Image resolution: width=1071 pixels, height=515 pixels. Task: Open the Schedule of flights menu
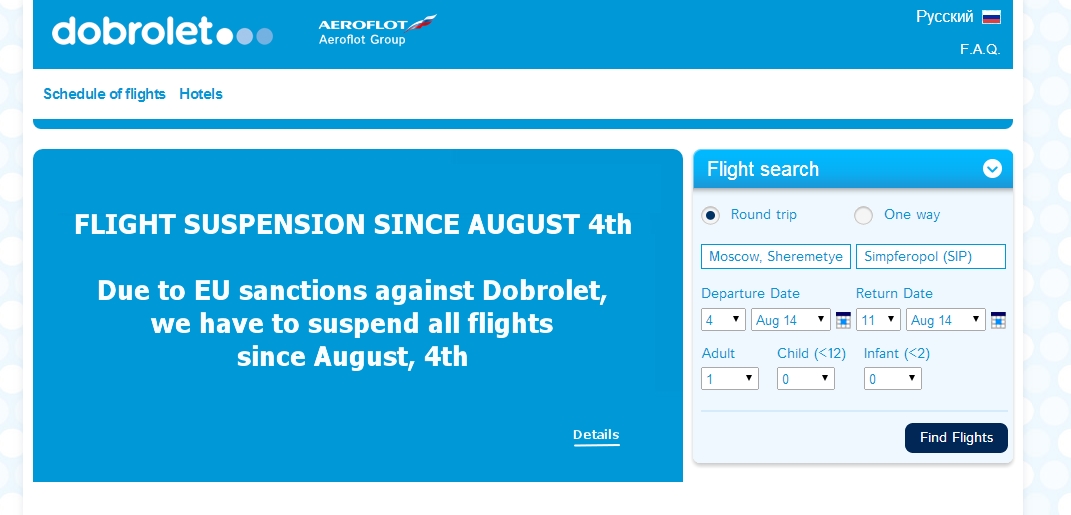click(105, 94)
